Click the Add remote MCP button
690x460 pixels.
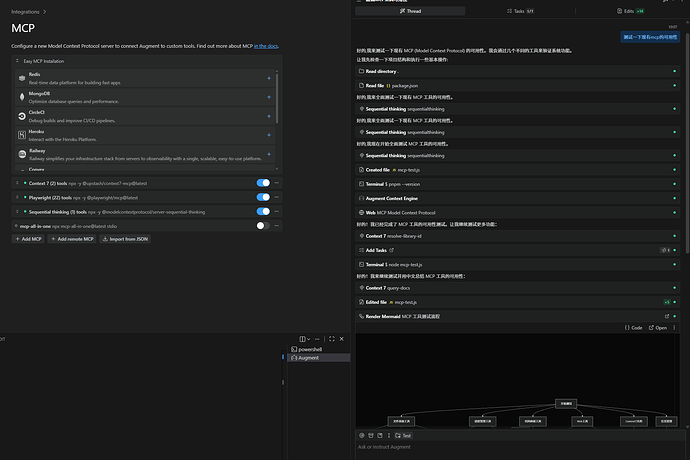tap(72, 239)
